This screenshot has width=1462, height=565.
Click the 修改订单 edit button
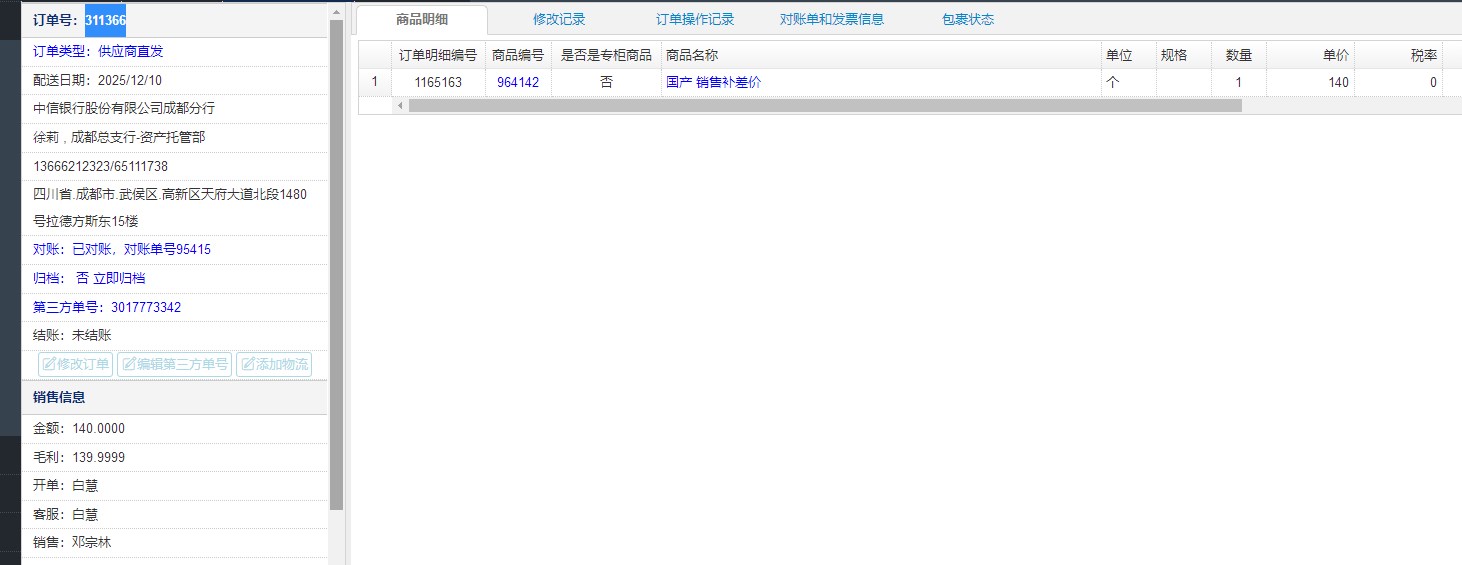click(76, 364)
